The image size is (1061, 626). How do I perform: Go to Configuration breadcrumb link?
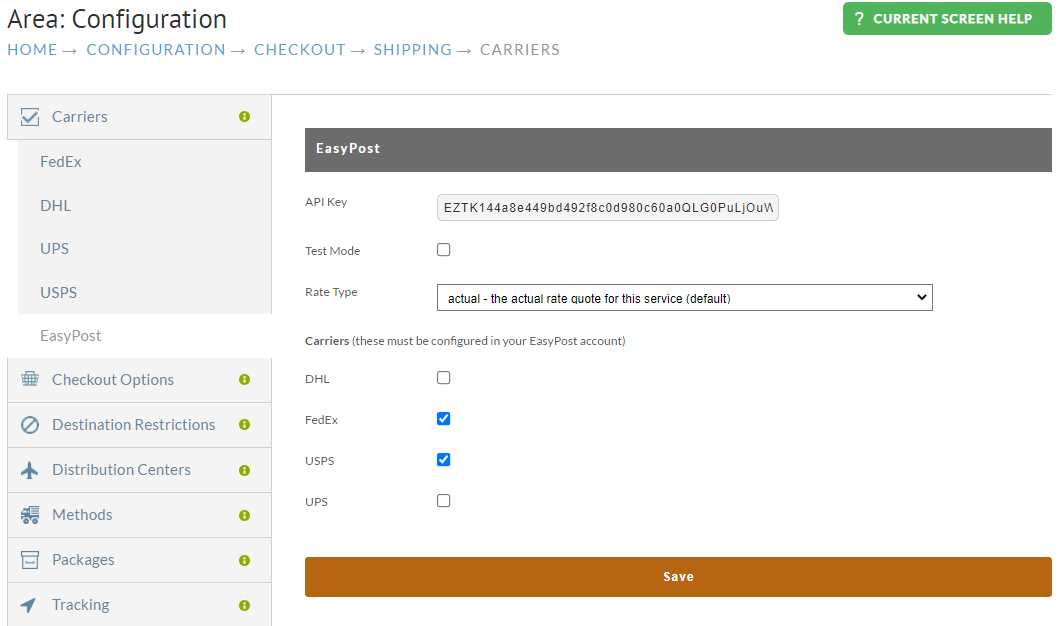(156, 50)
